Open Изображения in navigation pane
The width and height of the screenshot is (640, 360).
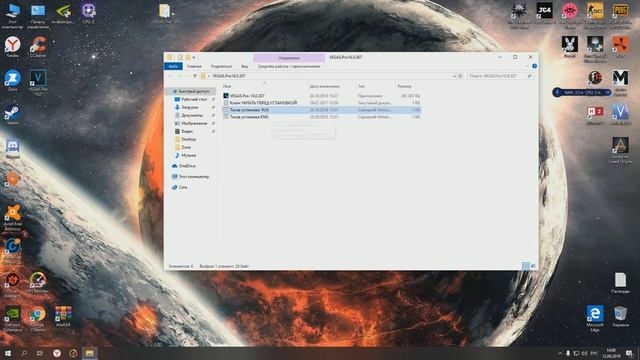coord(194,123)
